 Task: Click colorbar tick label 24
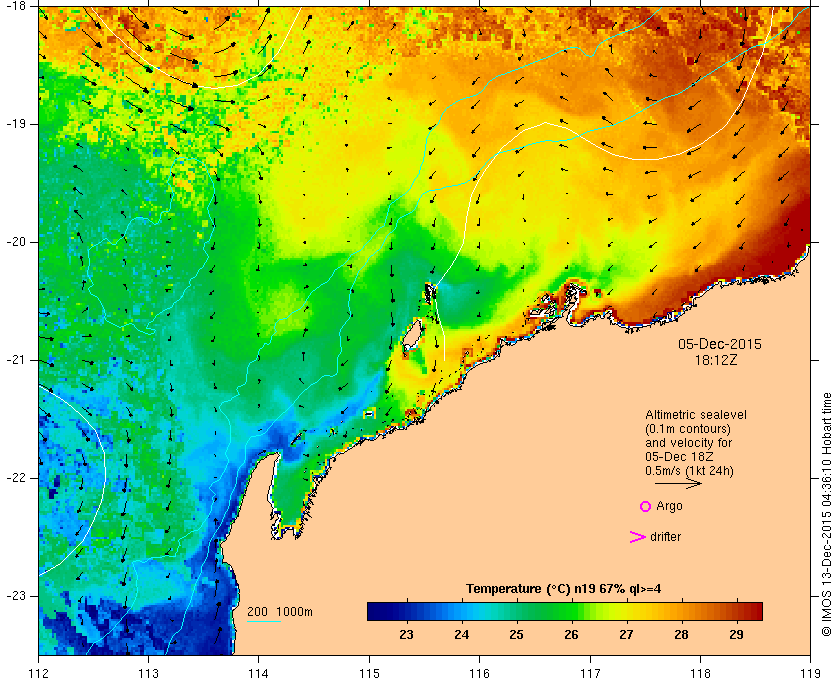point(461,634)
